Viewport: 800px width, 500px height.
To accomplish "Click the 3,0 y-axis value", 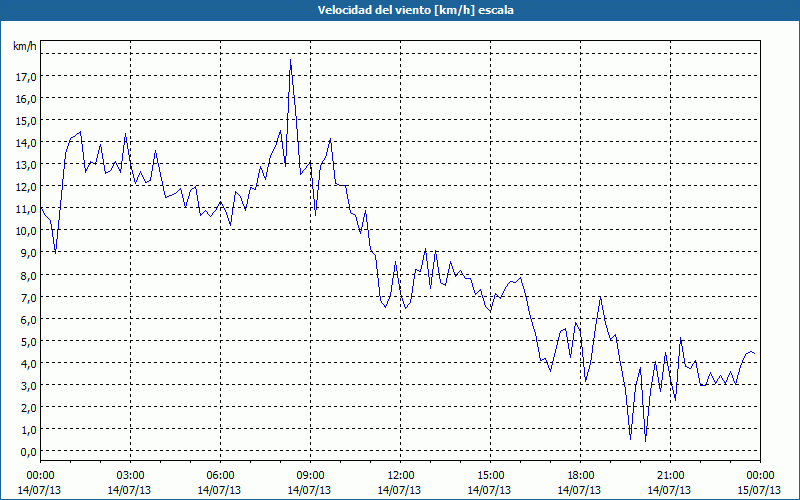I will pos(28,385).
